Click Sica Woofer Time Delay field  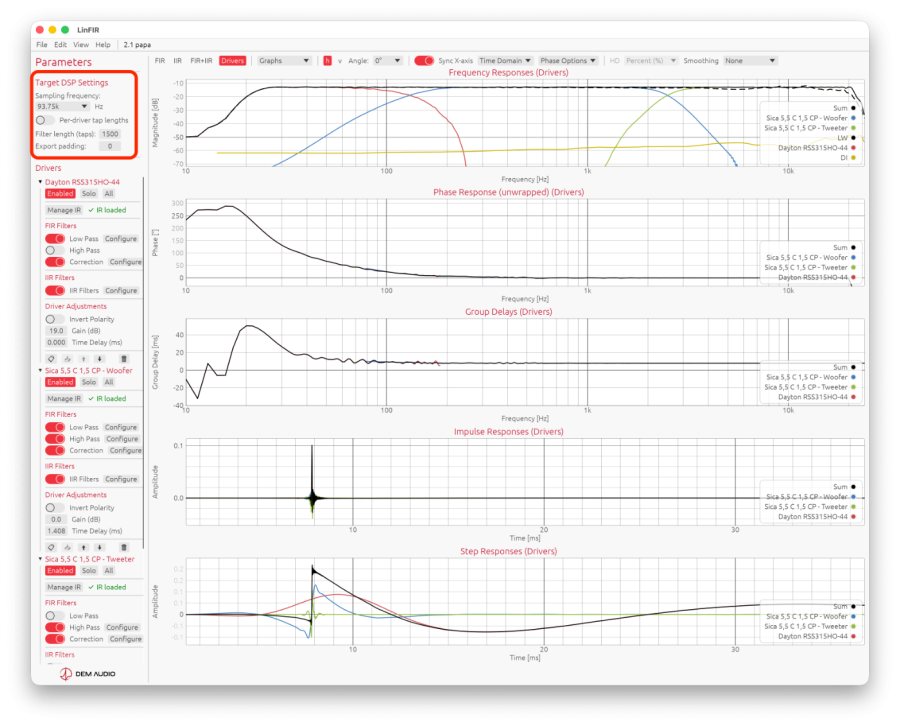pyautogui.click(x=56, y=531)
